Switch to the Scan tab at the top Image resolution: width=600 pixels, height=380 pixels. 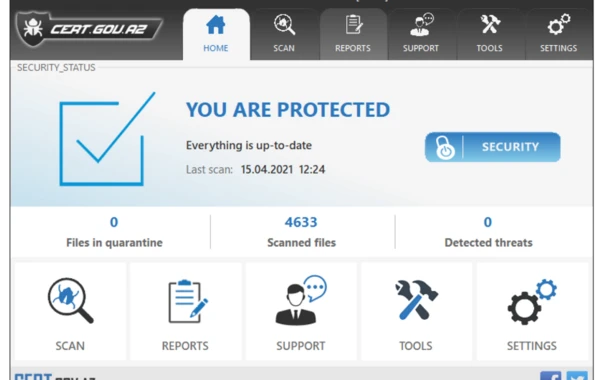tap(284, 34)
